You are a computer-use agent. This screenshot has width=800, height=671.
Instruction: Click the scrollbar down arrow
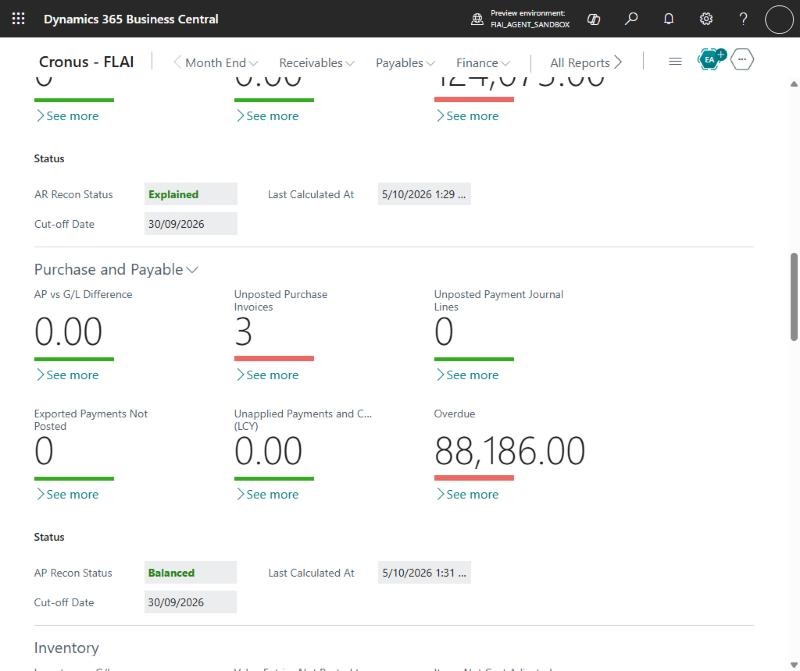pyautogui.click(x=794, y=665)
